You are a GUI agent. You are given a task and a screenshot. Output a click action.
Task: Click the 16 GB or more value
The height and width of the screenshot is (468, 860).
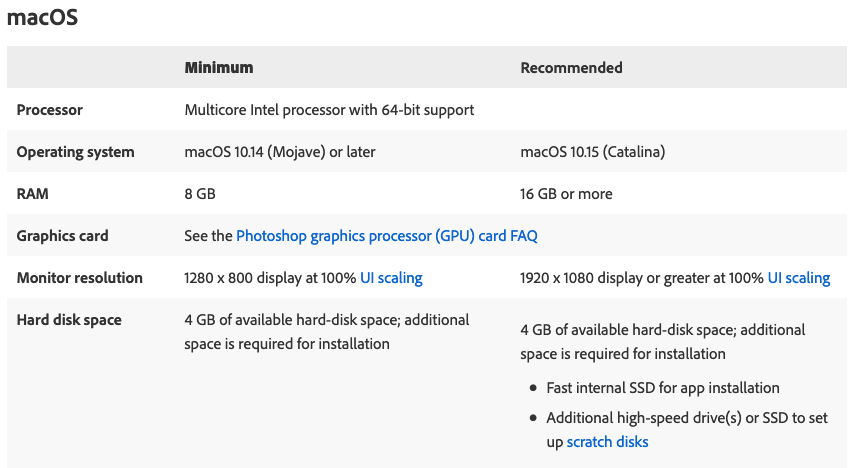[567, 194]
